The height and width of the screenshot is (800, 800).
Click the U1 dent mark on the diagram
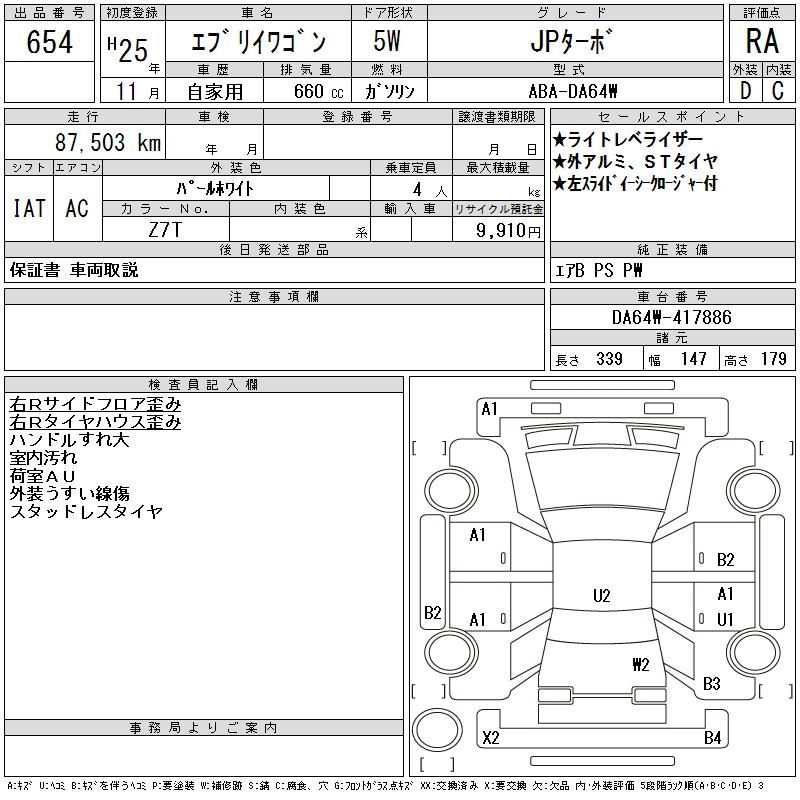point(725,619)
